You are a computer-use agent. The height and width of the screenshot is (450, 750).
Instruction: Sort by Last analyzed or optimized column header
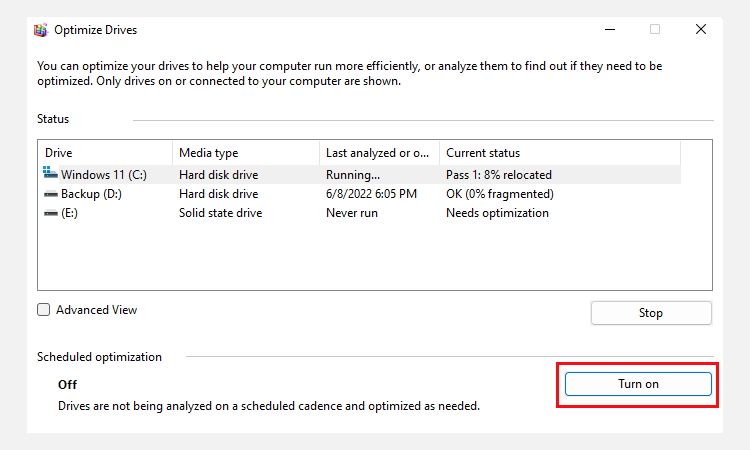pos(379,153)
